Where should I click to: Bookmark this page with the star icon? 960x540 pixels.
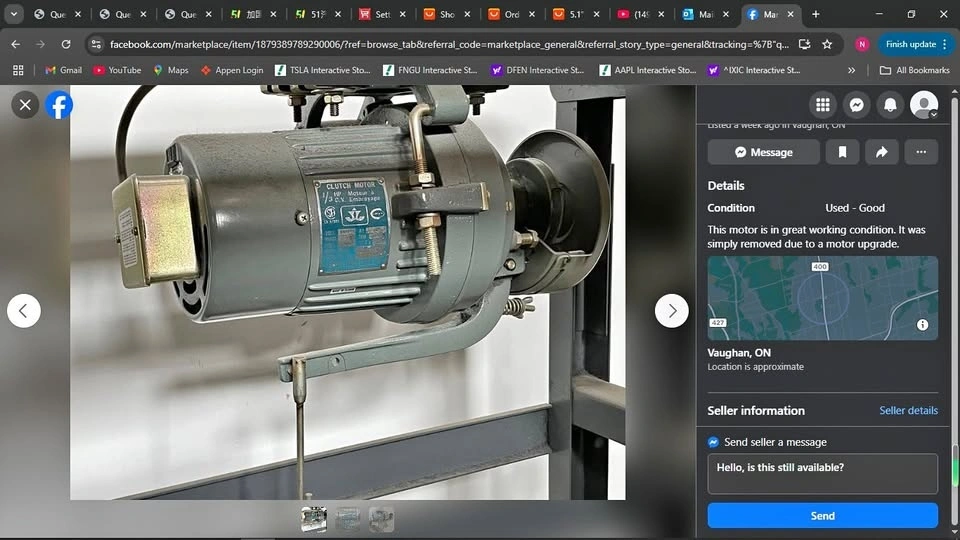click(827, 44)
